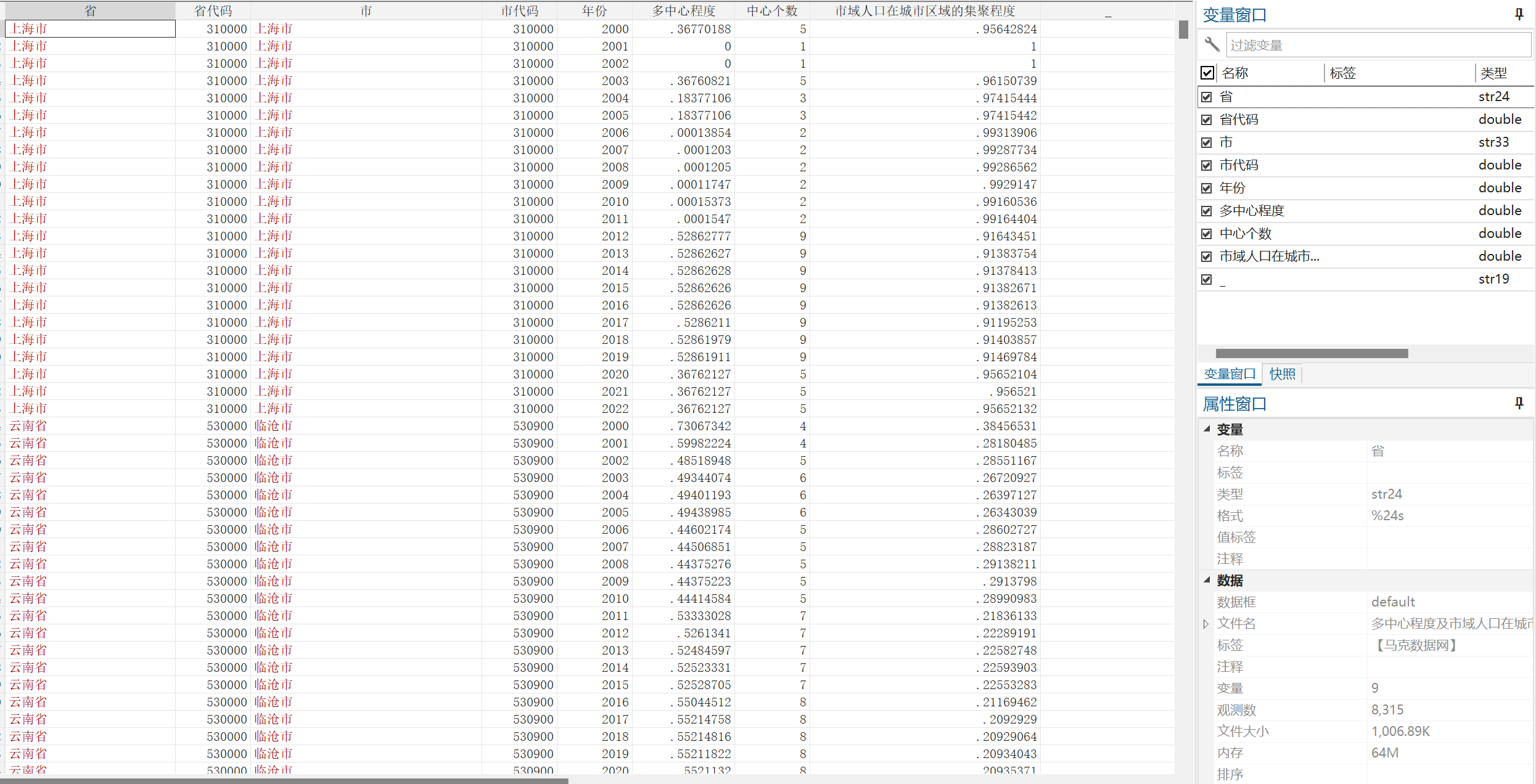Collapse the 数据 properties section

(1207, 580)
